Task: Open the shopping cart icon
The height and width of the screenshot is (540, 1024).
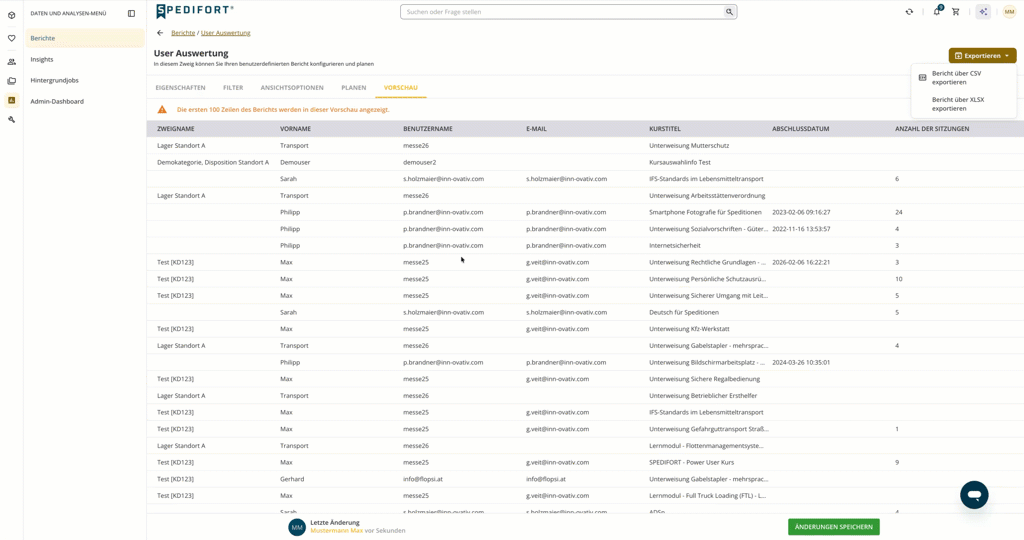Action: [955, 12]
